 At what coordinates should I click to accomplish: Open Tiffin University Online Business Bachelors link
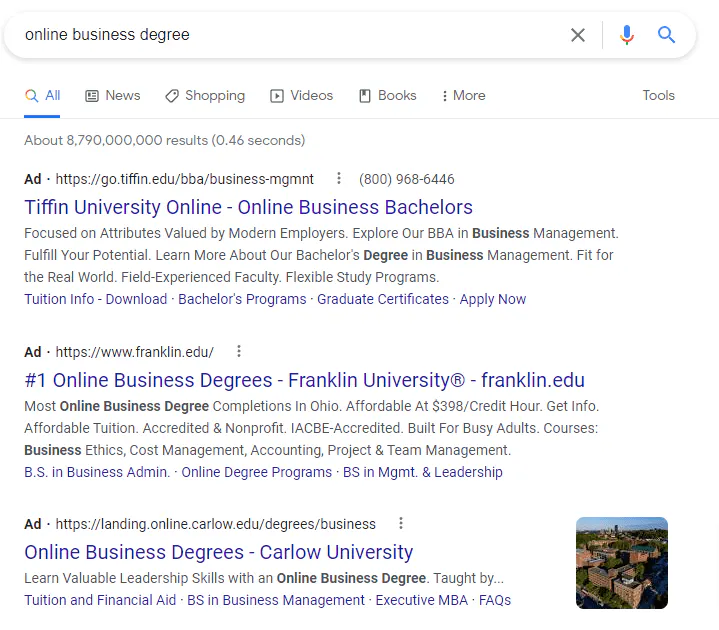[248, 208]
